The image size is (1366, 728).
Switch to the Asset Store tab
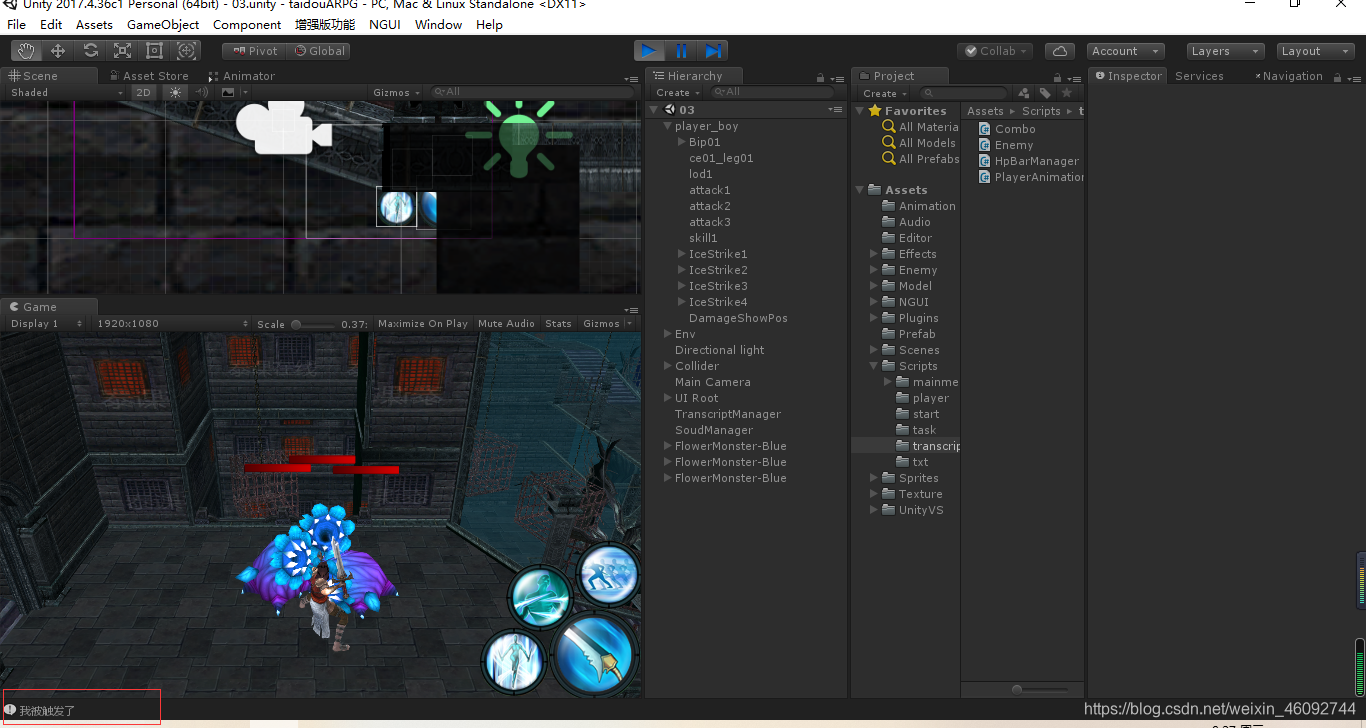(147, 76)
